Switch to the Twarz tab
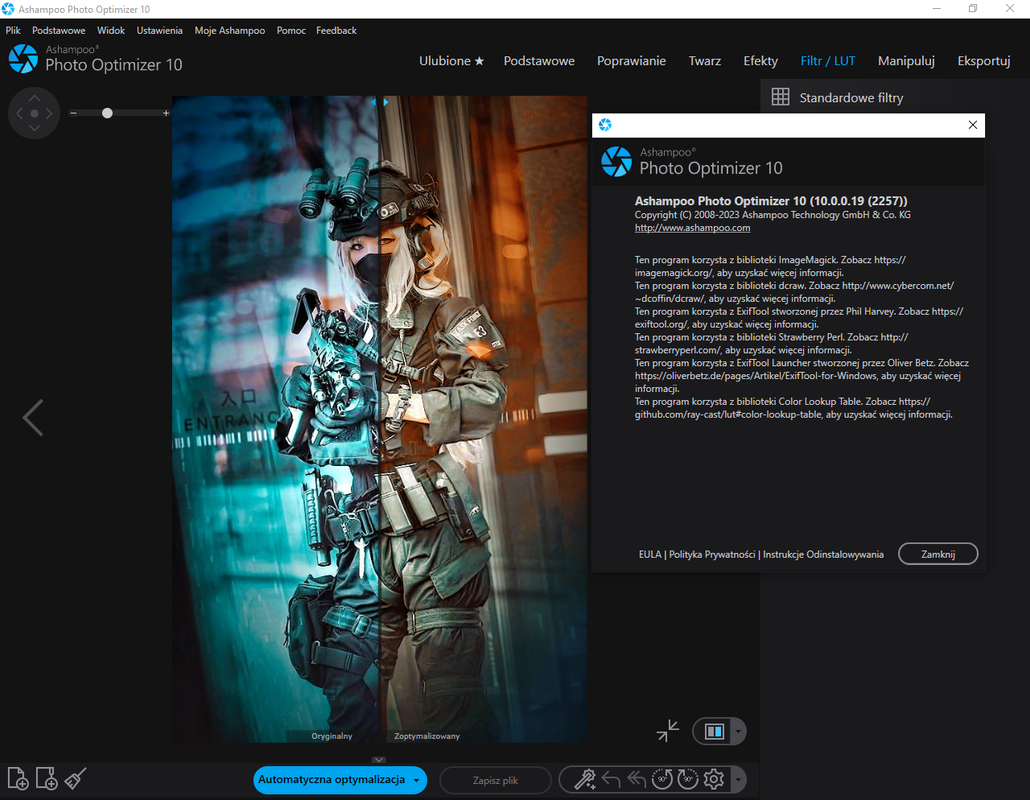The height and width of the screenshot is (800, 1030). 705,60
